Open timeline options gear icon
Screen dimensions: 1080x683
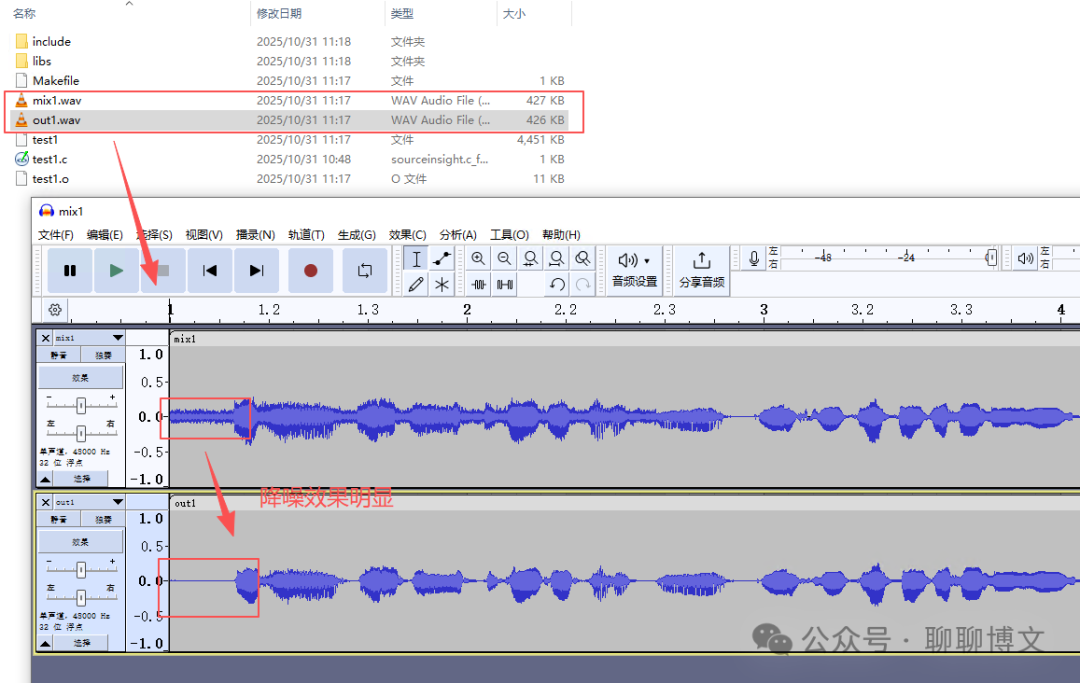tap(55, 310)
